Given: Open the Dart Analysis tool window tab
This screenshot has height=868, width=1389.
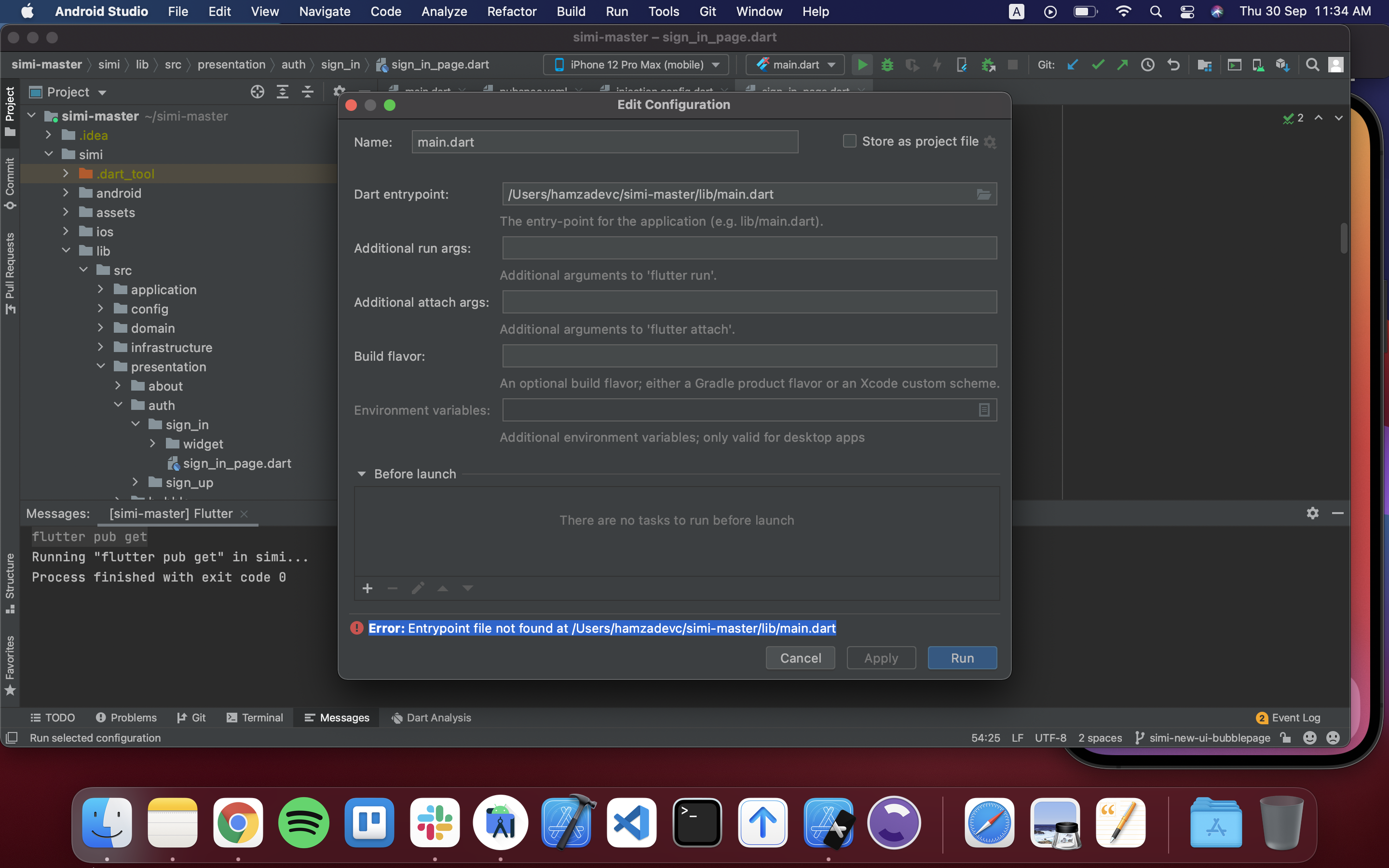Looking at the screenshot, I should click(x=431, y=718).
